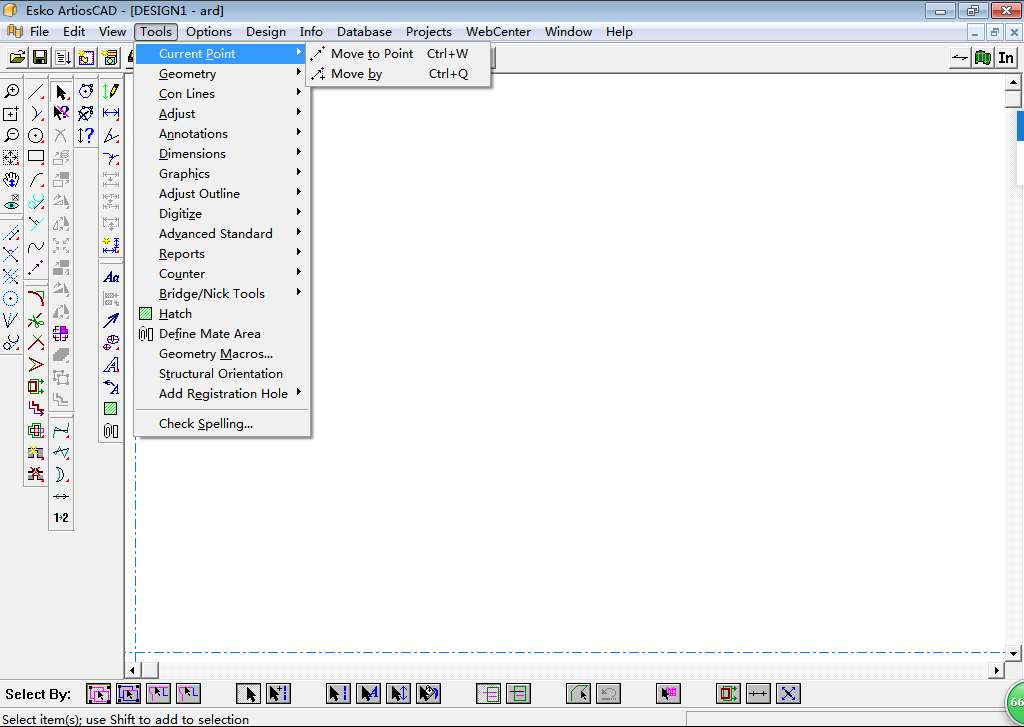Click the Save disk icon in toolbar

click(x=40, y=58)
